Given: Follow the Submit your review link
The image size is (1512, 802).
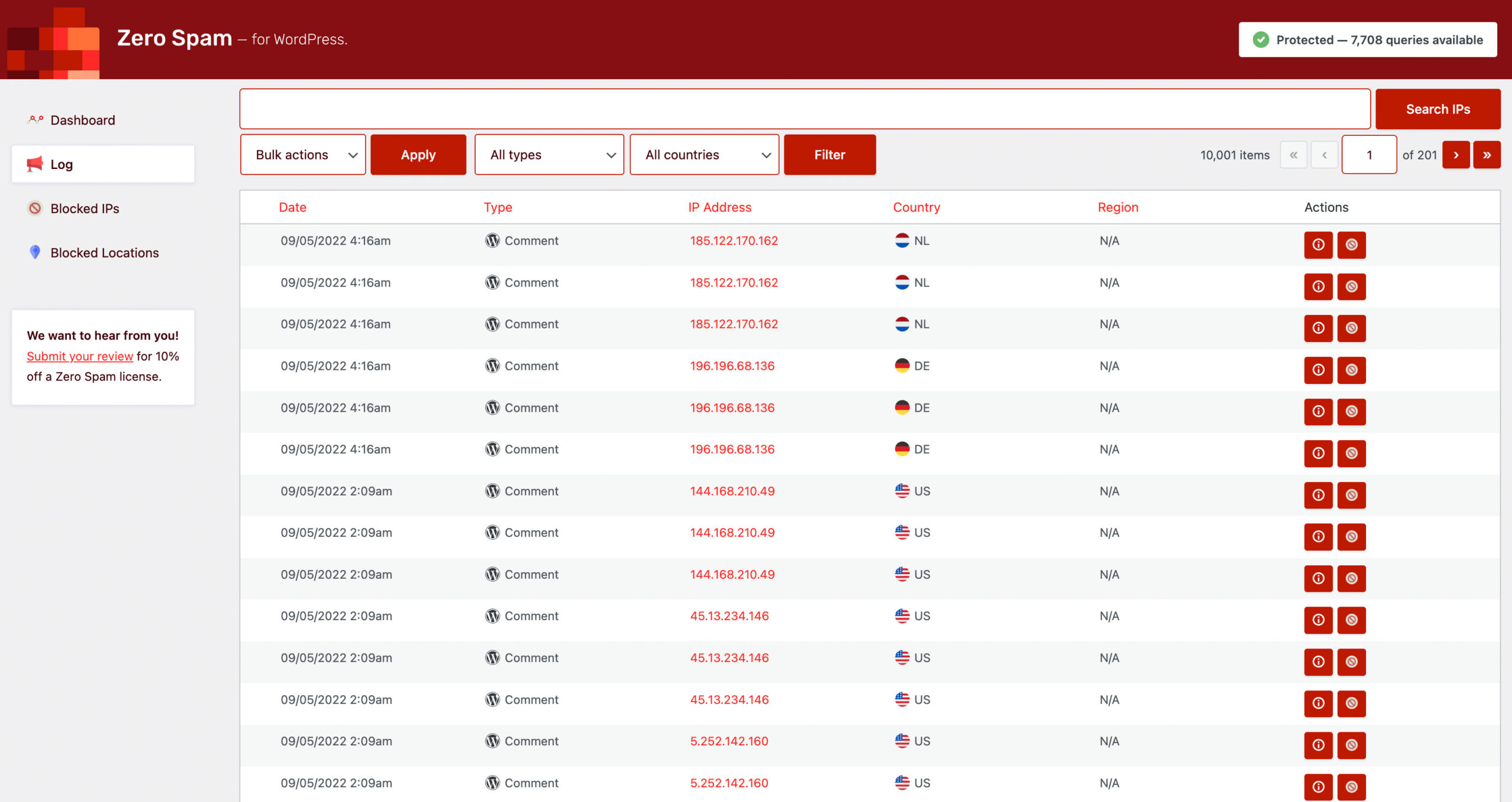Looking at the screenshot, I should (x=80, y=356).
